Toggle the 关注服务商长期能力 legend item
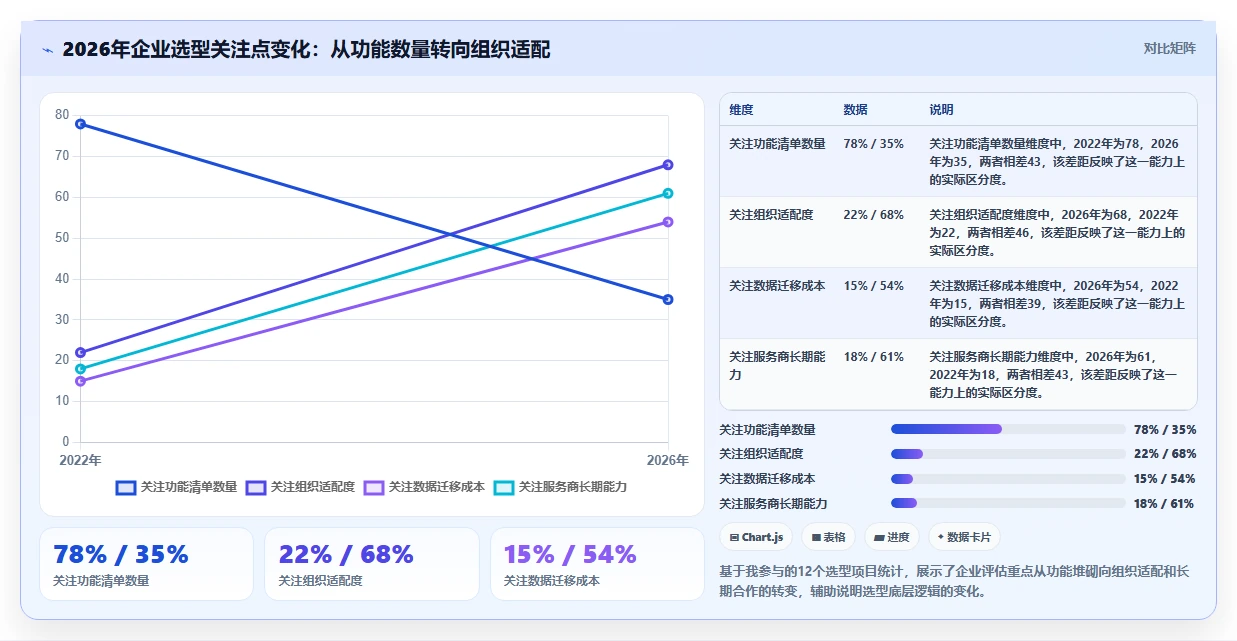 pyautogui.click(x=560, y=487)
